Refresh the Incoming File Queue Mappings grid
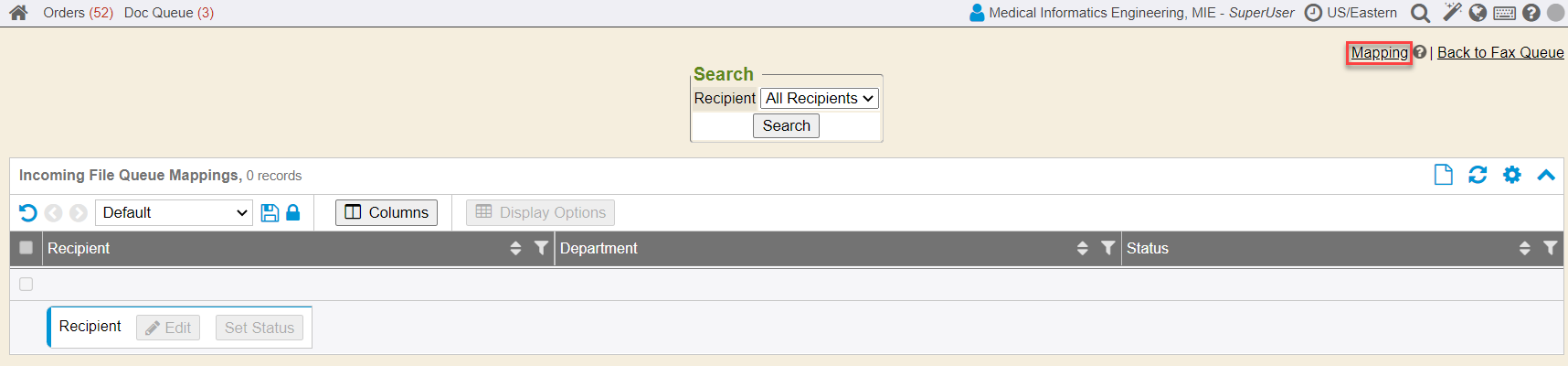This screenshot has width=1568, height=366. click(x=1478, y=175)
